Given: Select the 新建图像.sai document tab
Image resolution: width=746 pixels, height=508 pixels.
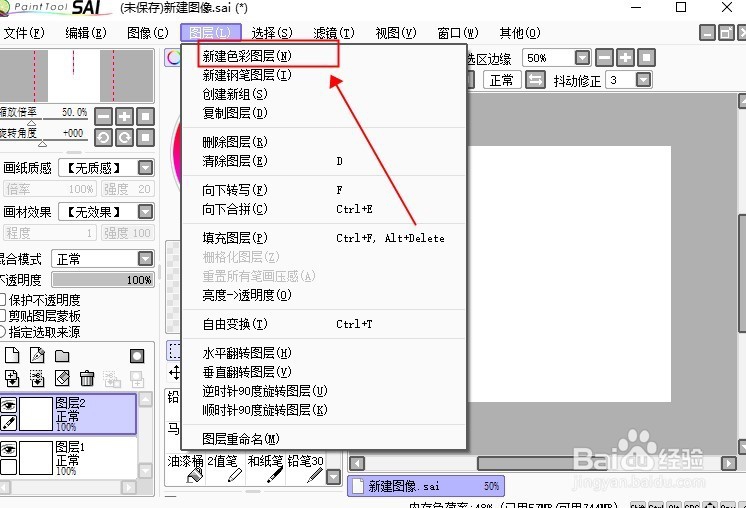Looking at the screenshot, I should pyautogui.click(x=426, y=486).
